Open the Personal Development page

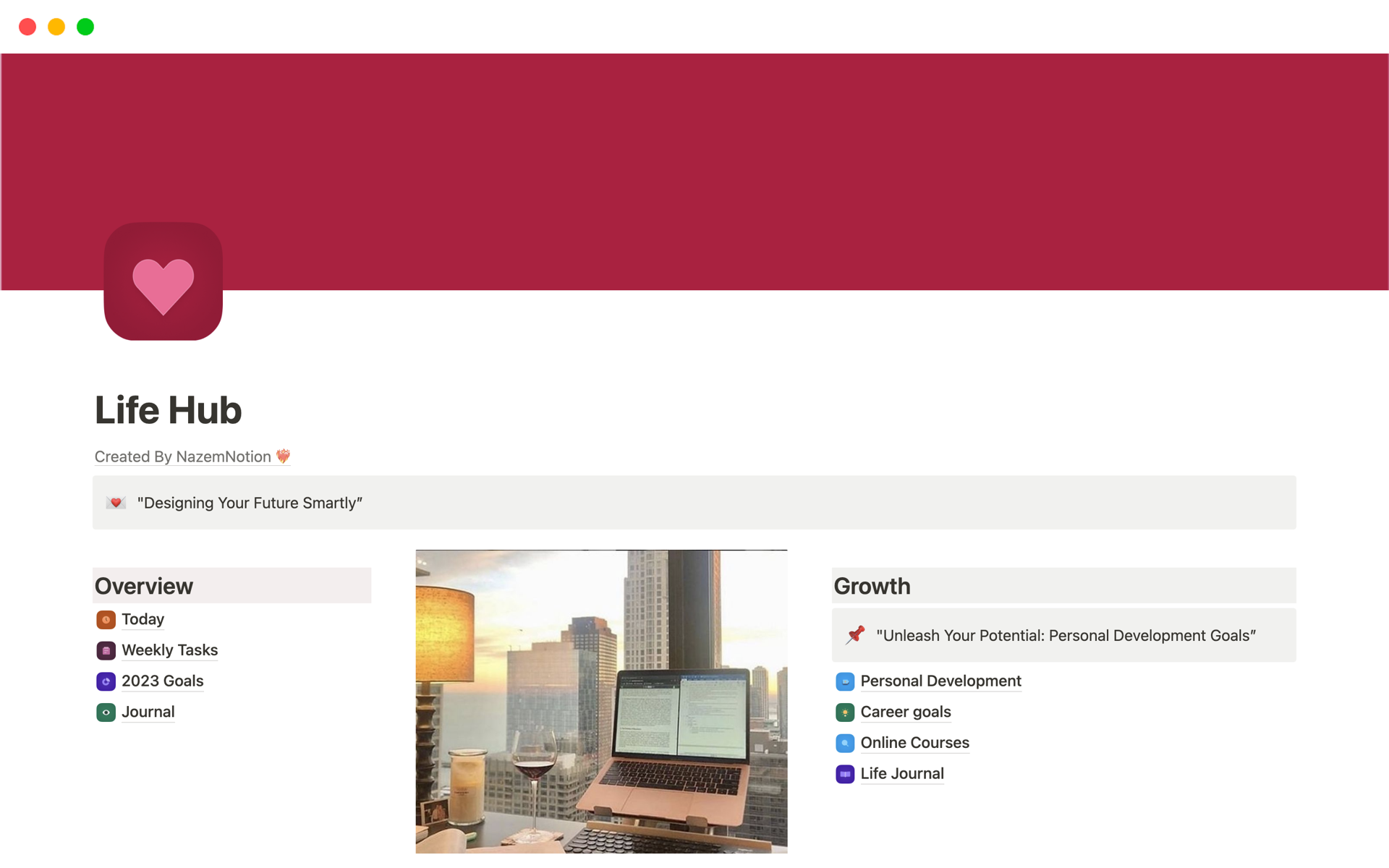click(939, 680)
